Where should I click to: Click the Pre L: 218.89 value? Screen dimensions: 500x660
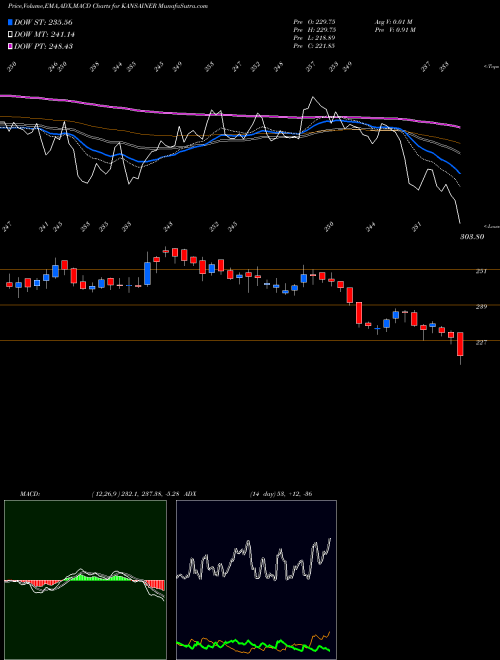pyautogui.click(x=314, y=38)
